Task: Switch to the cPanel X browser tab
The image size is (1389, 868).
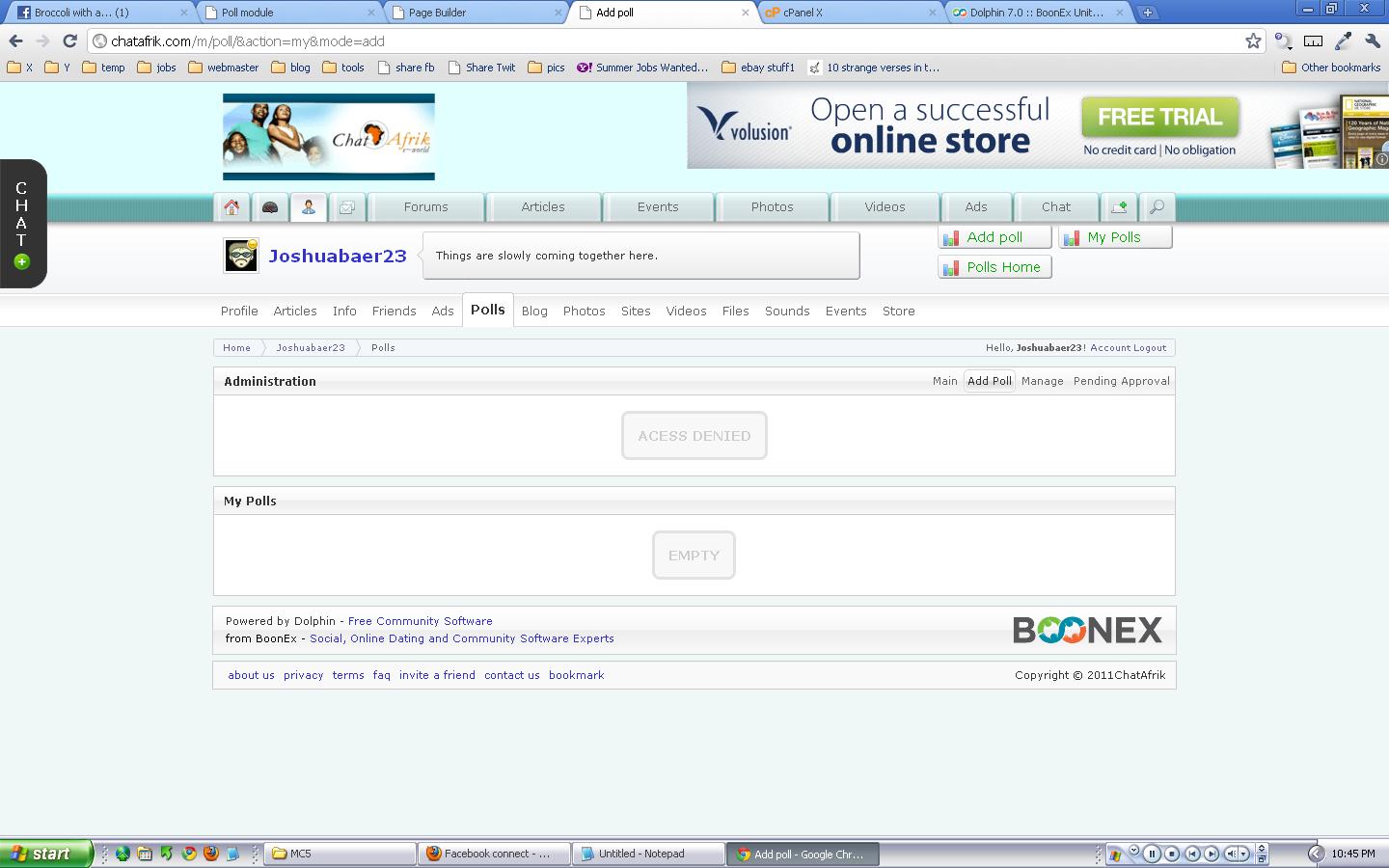Action: 851,13
